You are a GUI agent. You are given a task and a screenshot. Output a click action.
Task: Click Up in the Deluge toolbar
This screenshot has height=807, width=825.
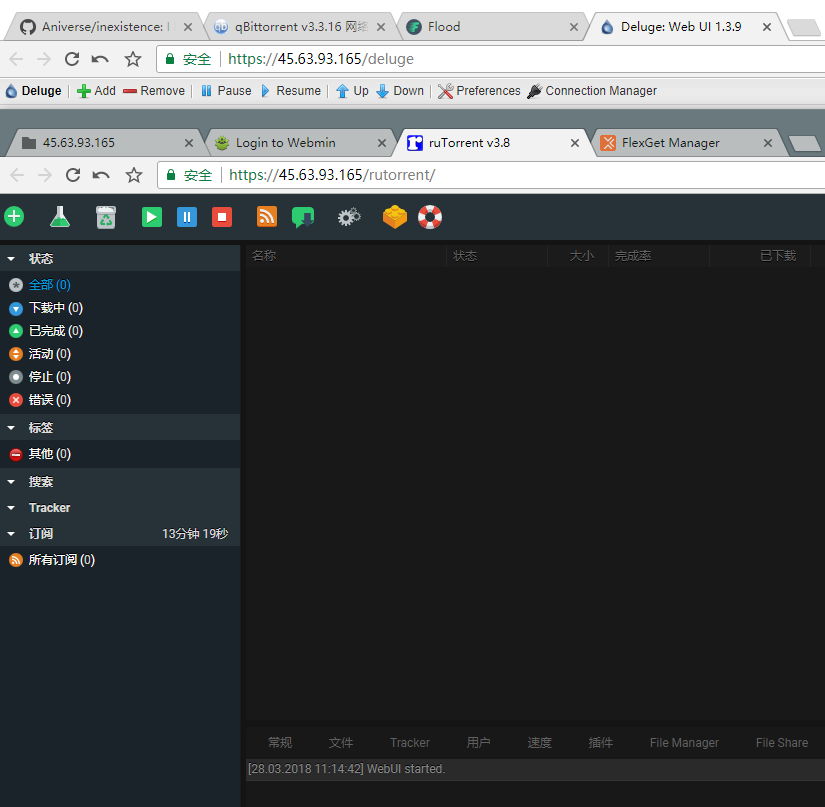(352, 91)
